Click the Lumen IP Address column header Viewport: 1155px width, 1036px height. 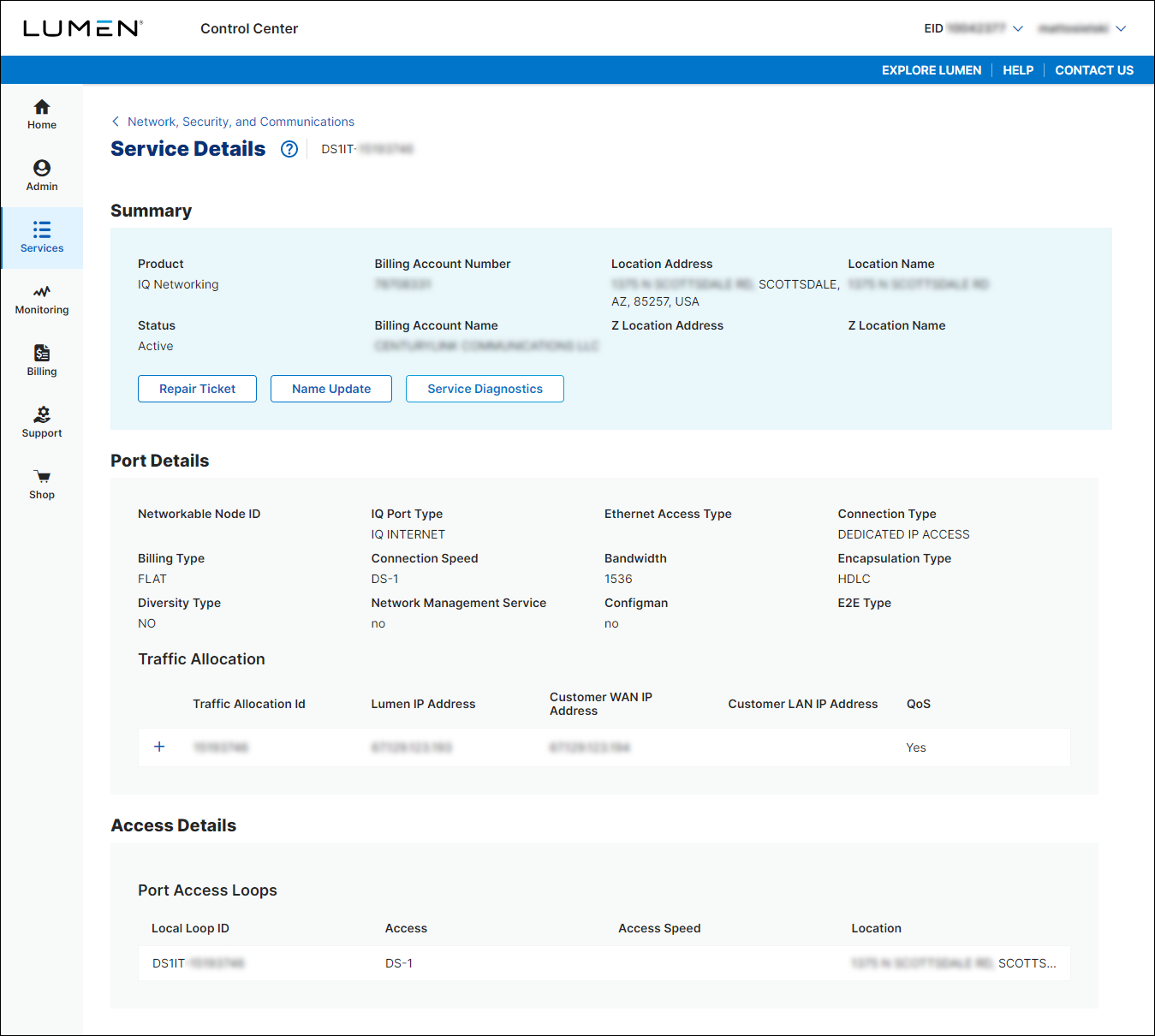click(x=423, y=704)
